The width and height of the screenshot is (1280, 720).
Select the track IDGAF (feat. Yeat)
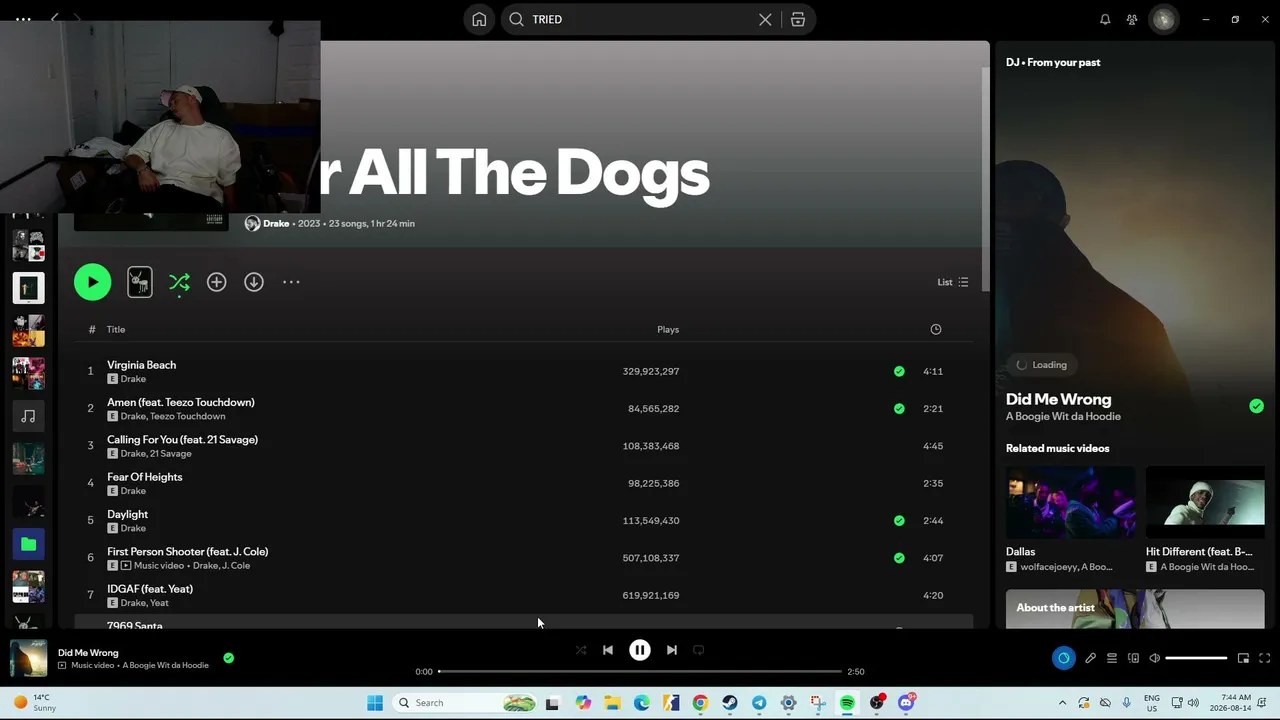click(x=150, y=589)
